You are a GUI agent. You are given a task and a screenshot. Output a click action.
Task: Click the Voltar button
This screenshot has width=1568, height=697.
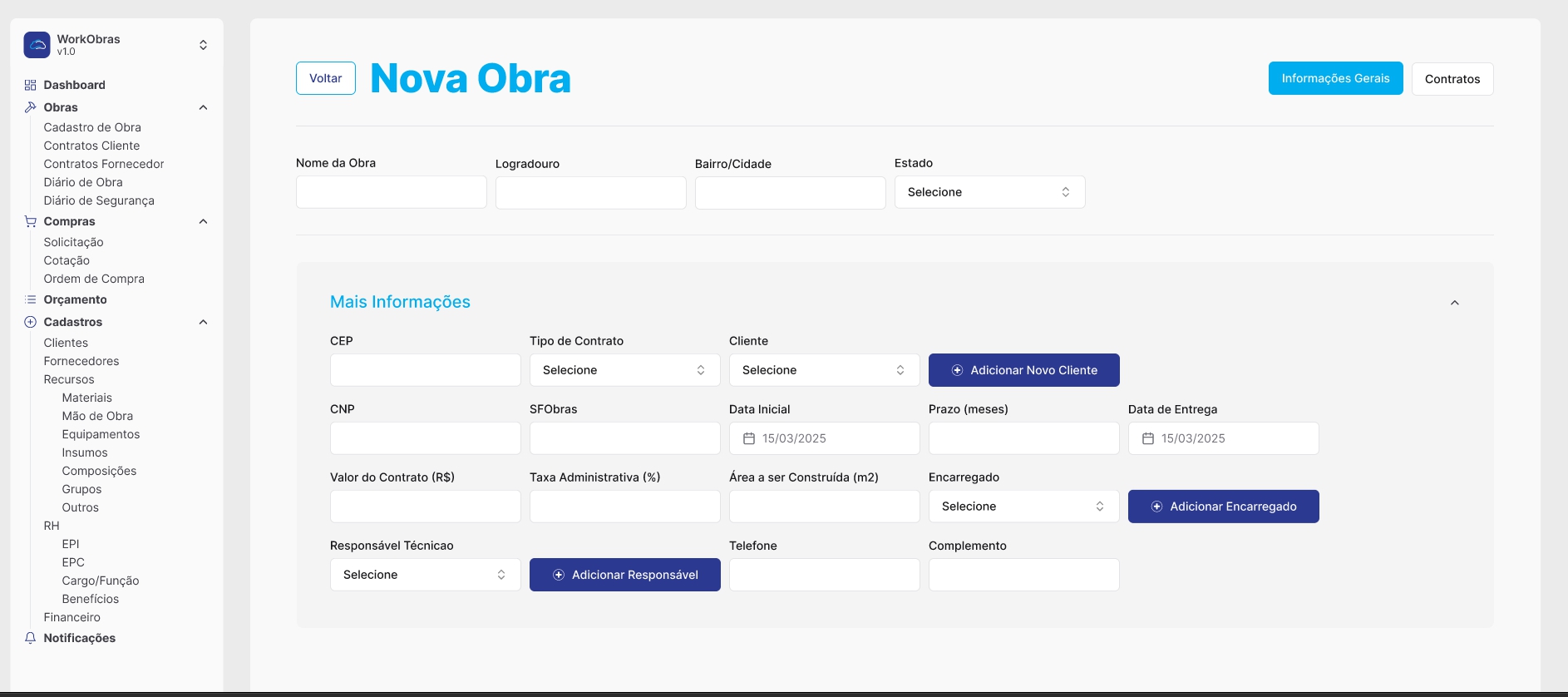[326, 78]
